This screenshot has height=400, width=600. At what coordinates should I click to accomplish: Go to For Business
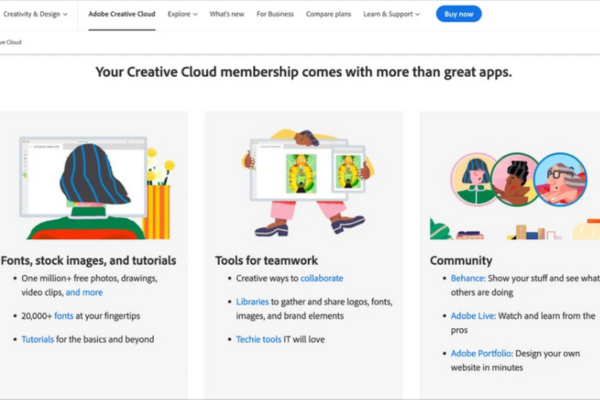point(275,14)
